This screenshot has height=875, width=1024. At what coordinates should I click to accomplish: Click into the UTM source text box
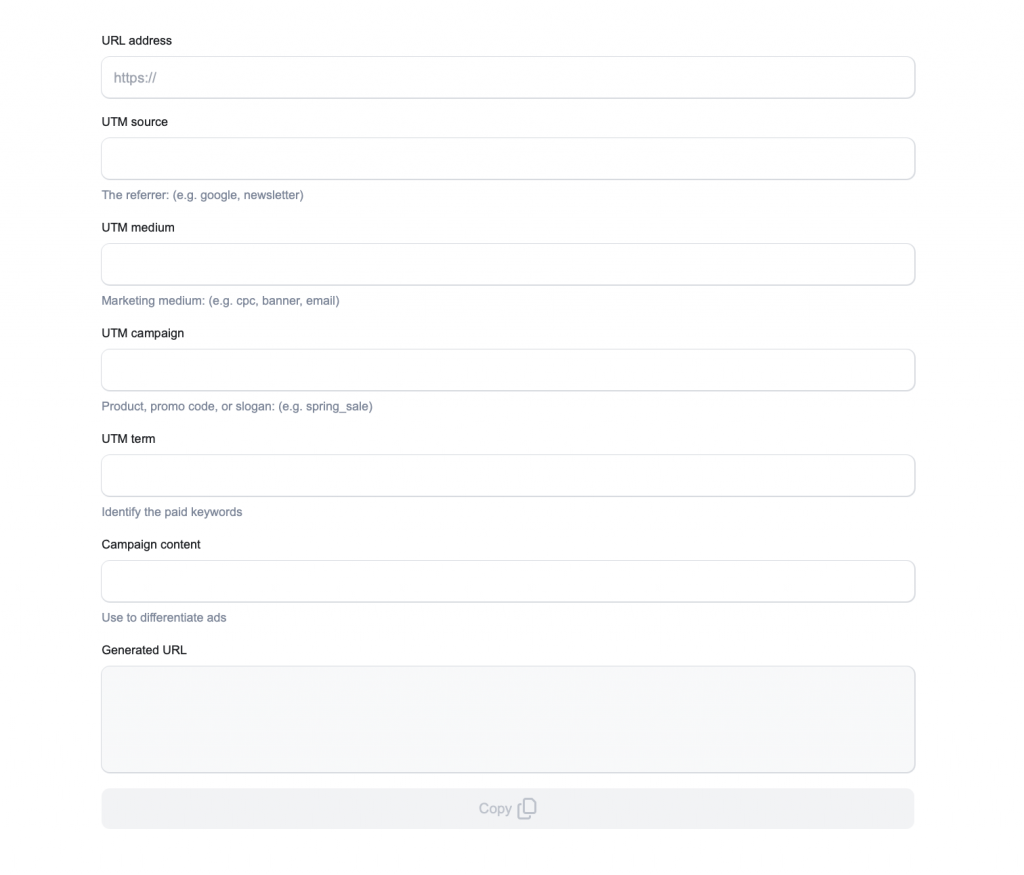508,159
